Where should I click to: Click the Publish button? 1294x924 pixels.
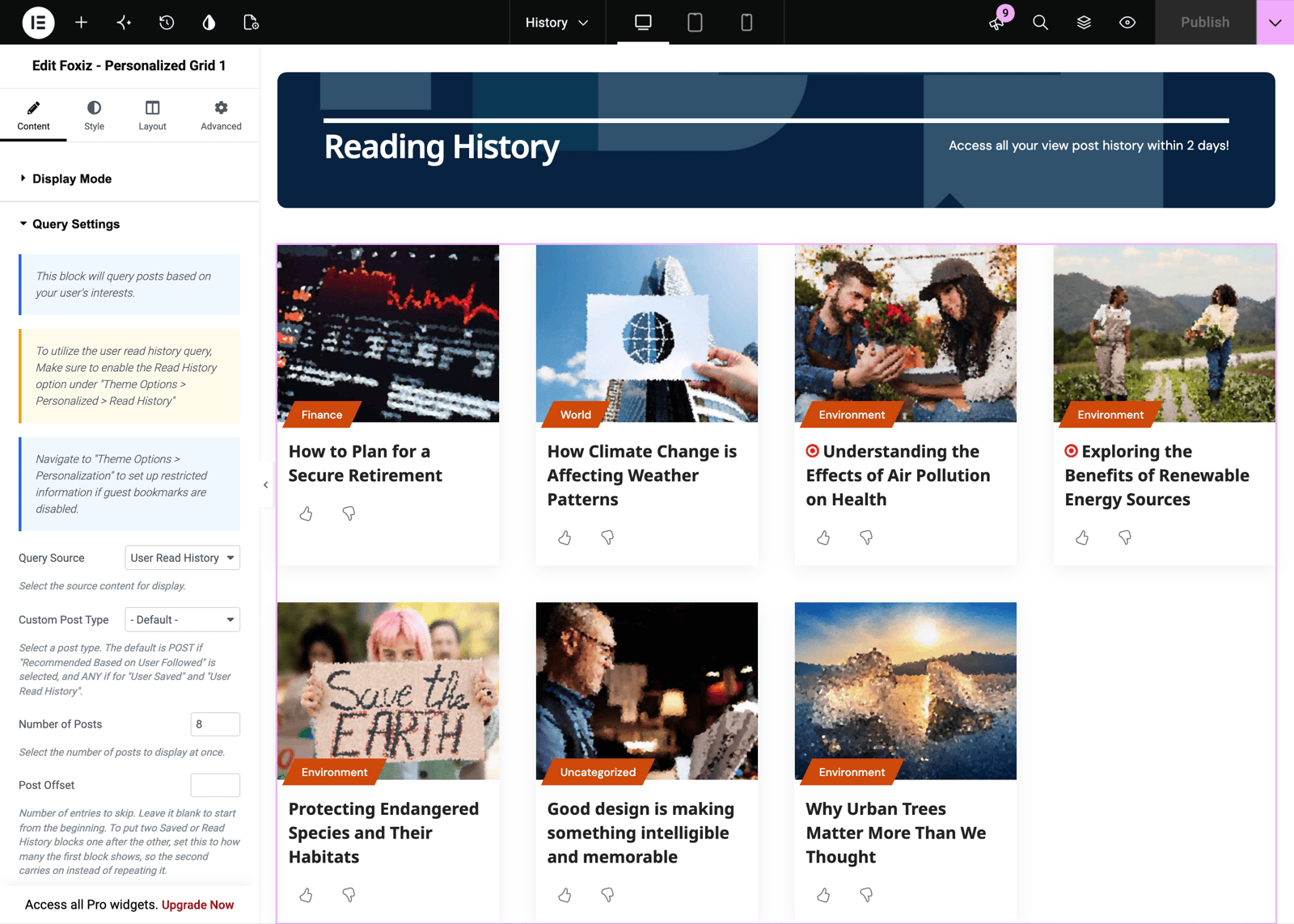click(1205, 22)
